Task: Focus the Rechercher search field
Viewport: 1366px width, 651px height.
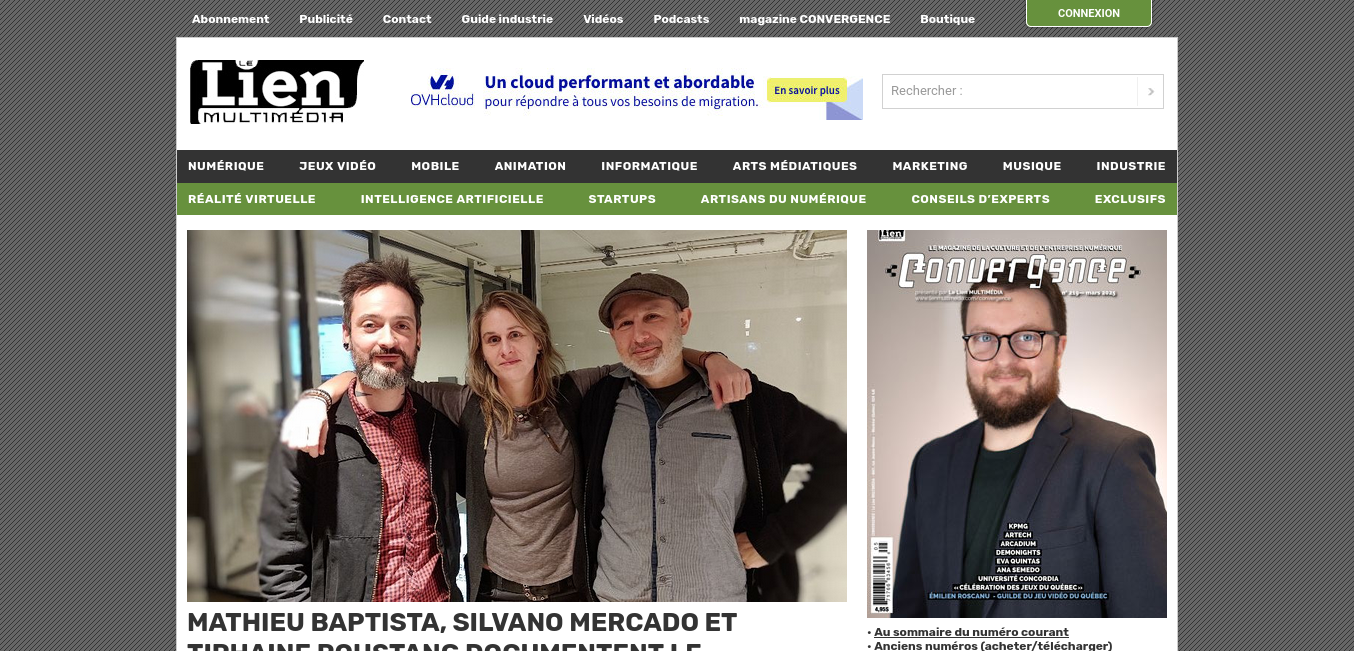Action: 1009,91
